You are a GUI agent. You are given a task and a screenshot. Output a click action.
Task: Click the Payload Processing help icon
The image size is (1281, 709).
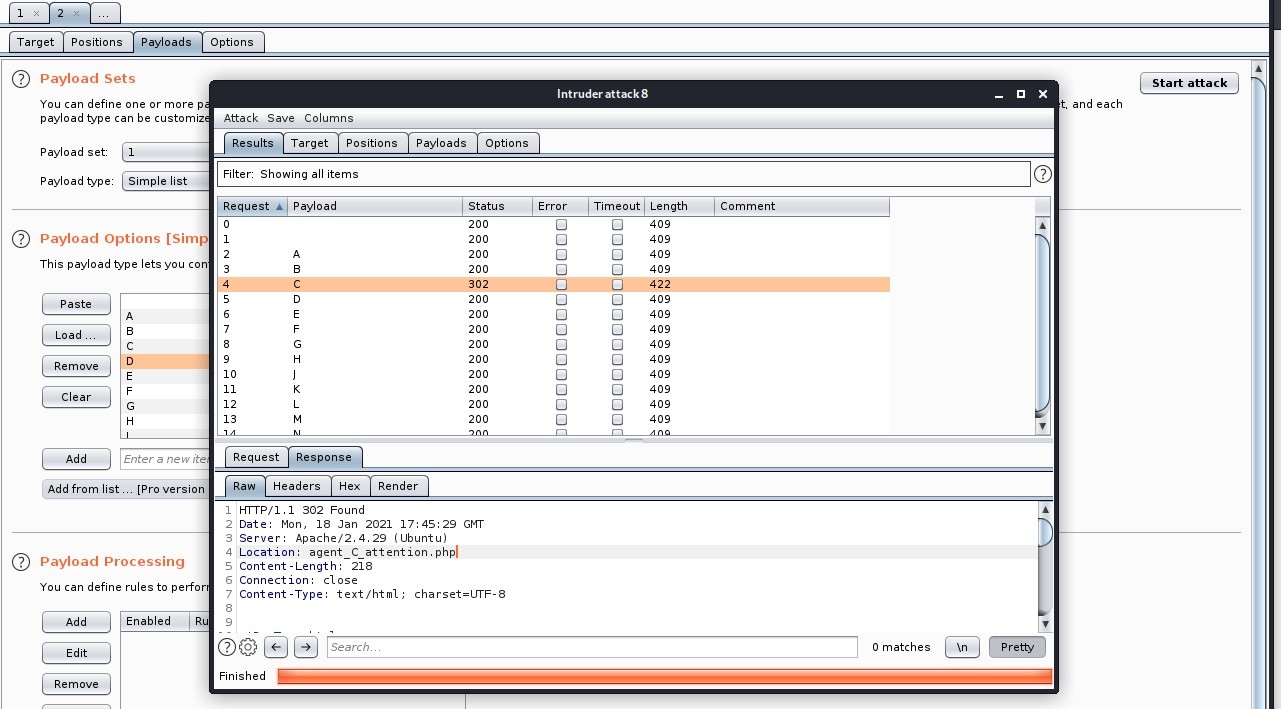[20, 562]
